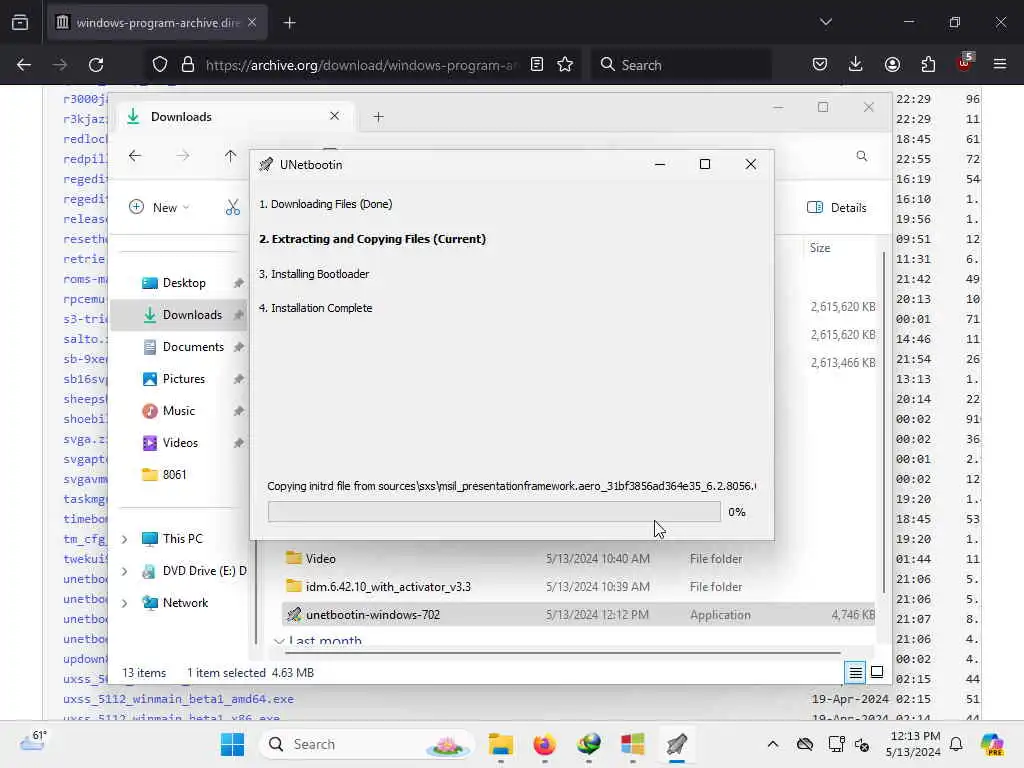The width and height of the screenshot is (1024, 768).
Task: Switch Explorer to details list view
Action: pos(856,672)
